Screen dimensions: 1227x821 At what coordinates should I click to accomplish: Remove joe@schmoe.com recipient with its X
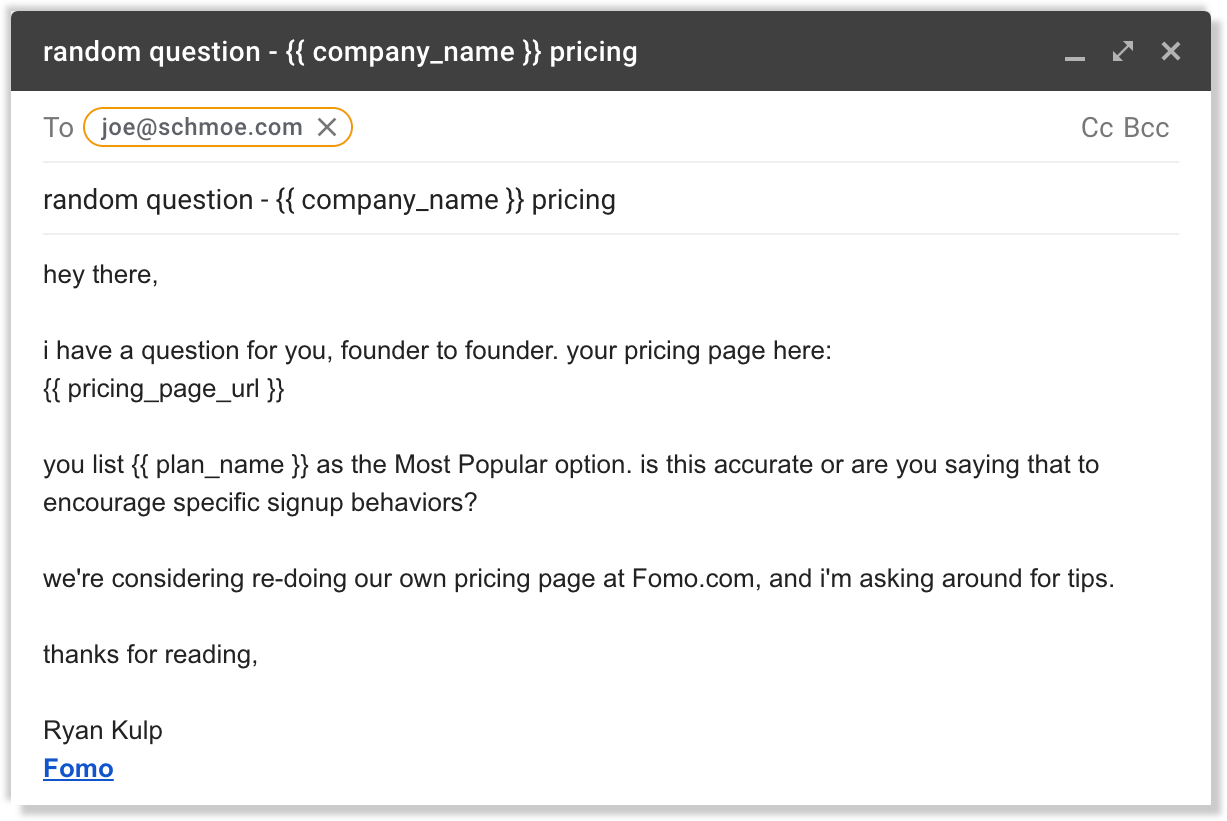click(327, 127)
